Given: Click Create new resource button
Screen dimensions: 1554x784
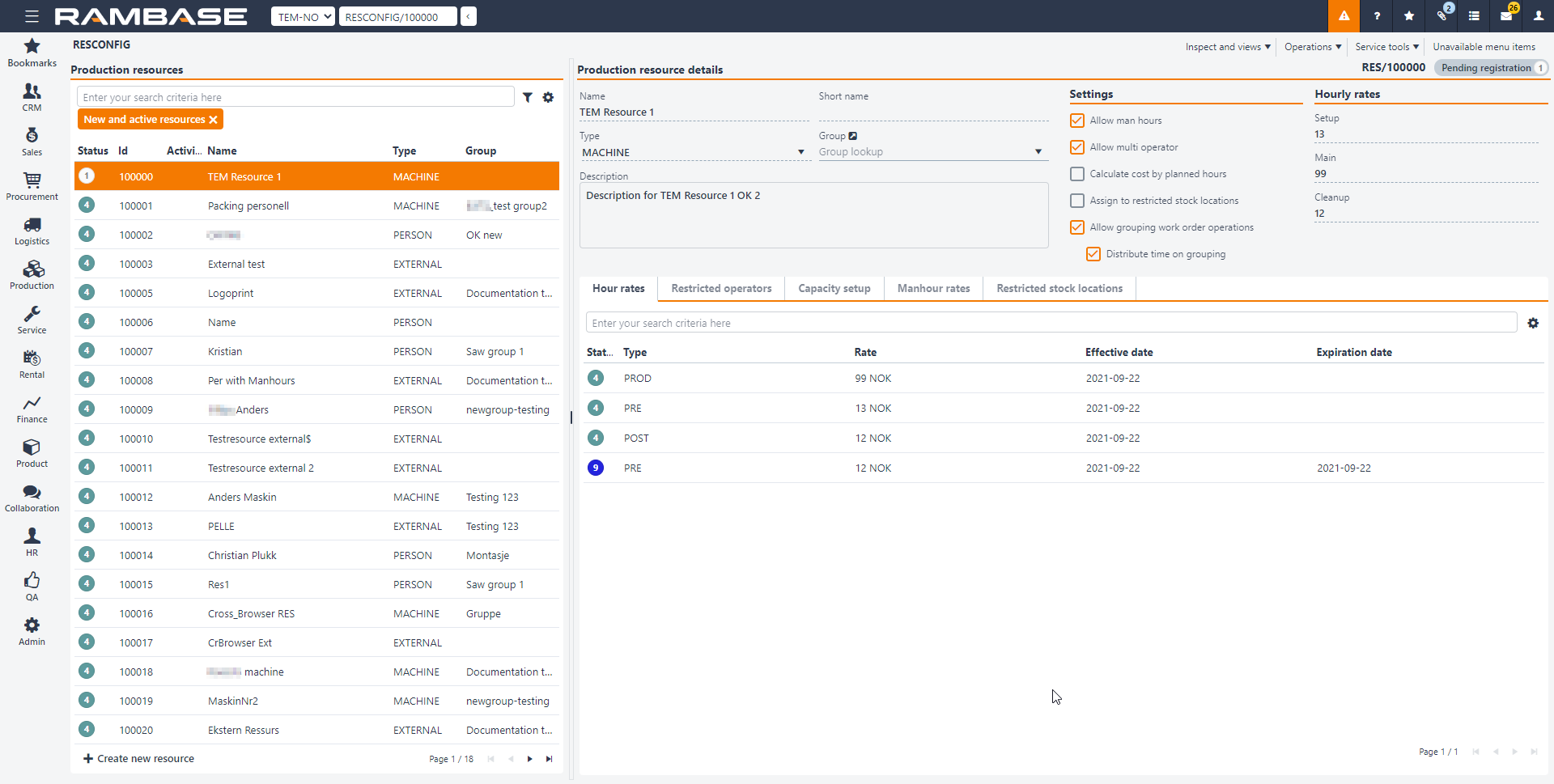Looking at the screenshot, I should point(139,759).
